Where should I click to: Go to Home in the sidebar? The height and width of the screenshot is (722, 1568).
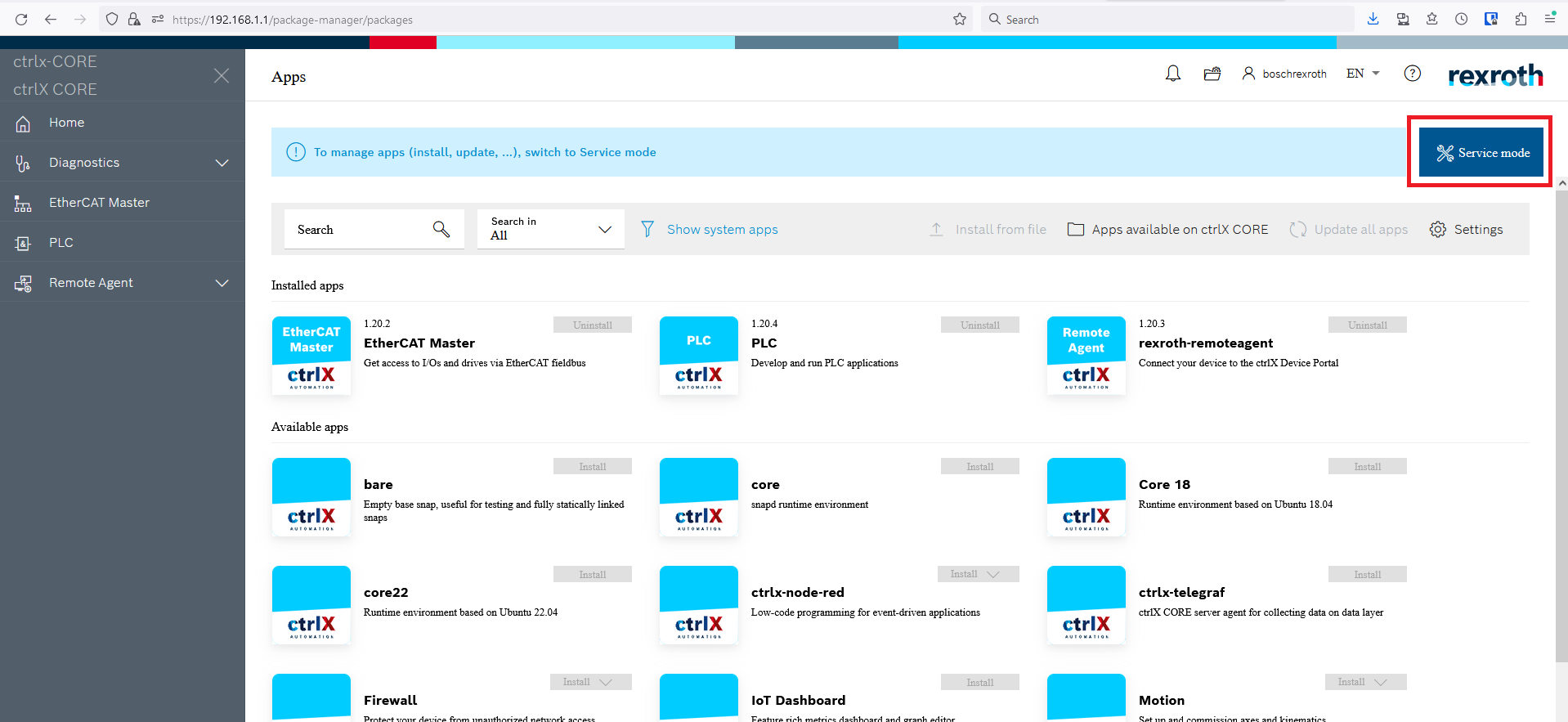tap(66, 123)
